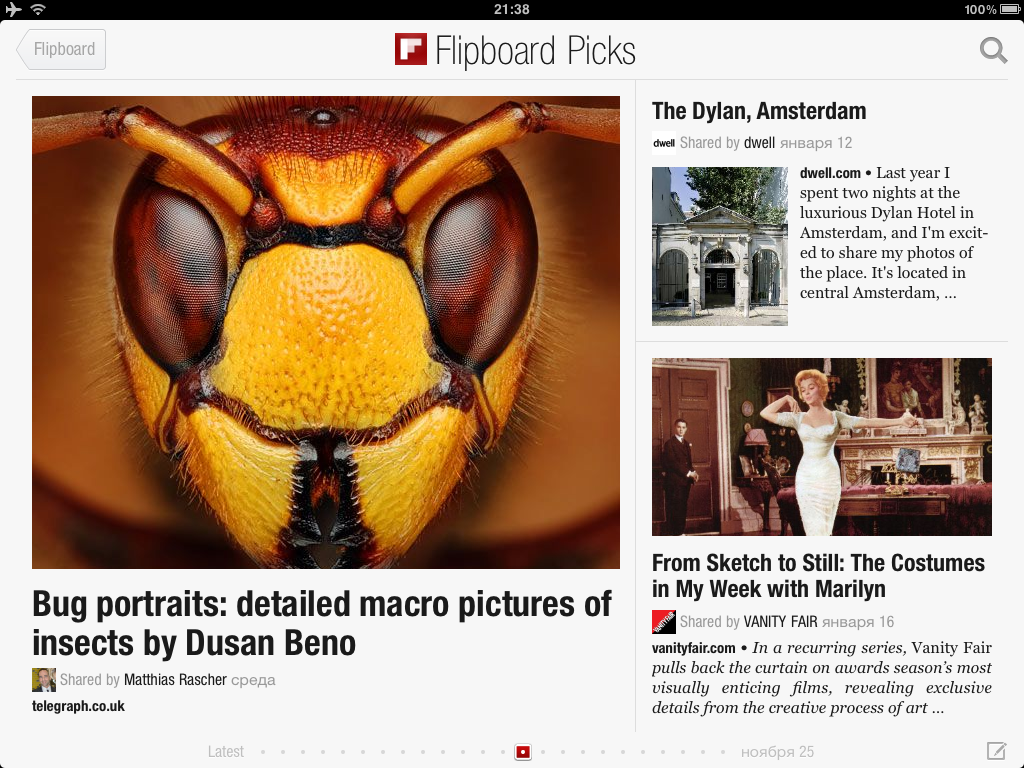Tap the 'среда' date label

pos(253,680)
